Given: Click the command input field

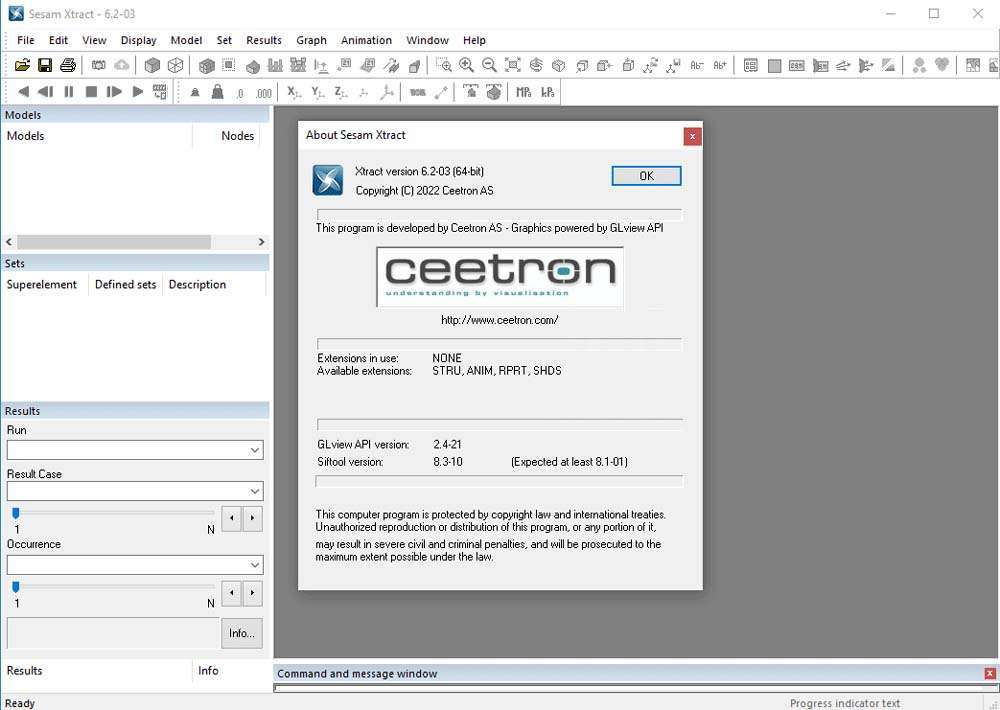Looking at the screenshot, I should (635, 688).
